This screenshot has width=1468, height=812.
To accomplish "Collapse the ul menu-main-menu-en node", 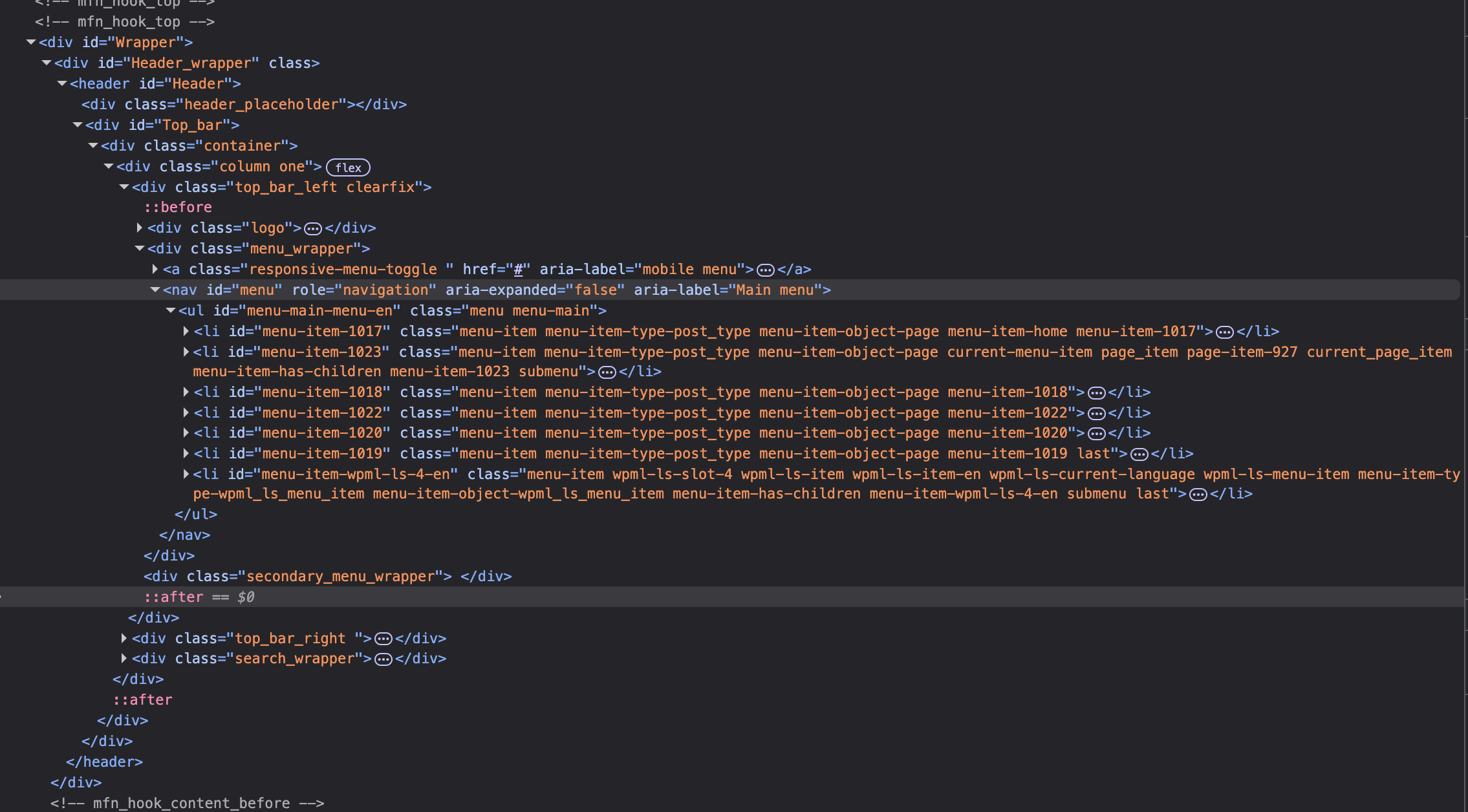I will [x=171, y=310].
